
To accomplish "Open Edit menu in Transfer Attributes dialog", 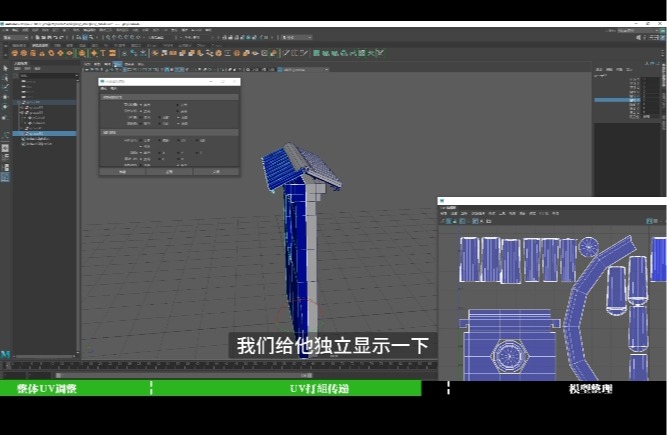I will [103, 88].
